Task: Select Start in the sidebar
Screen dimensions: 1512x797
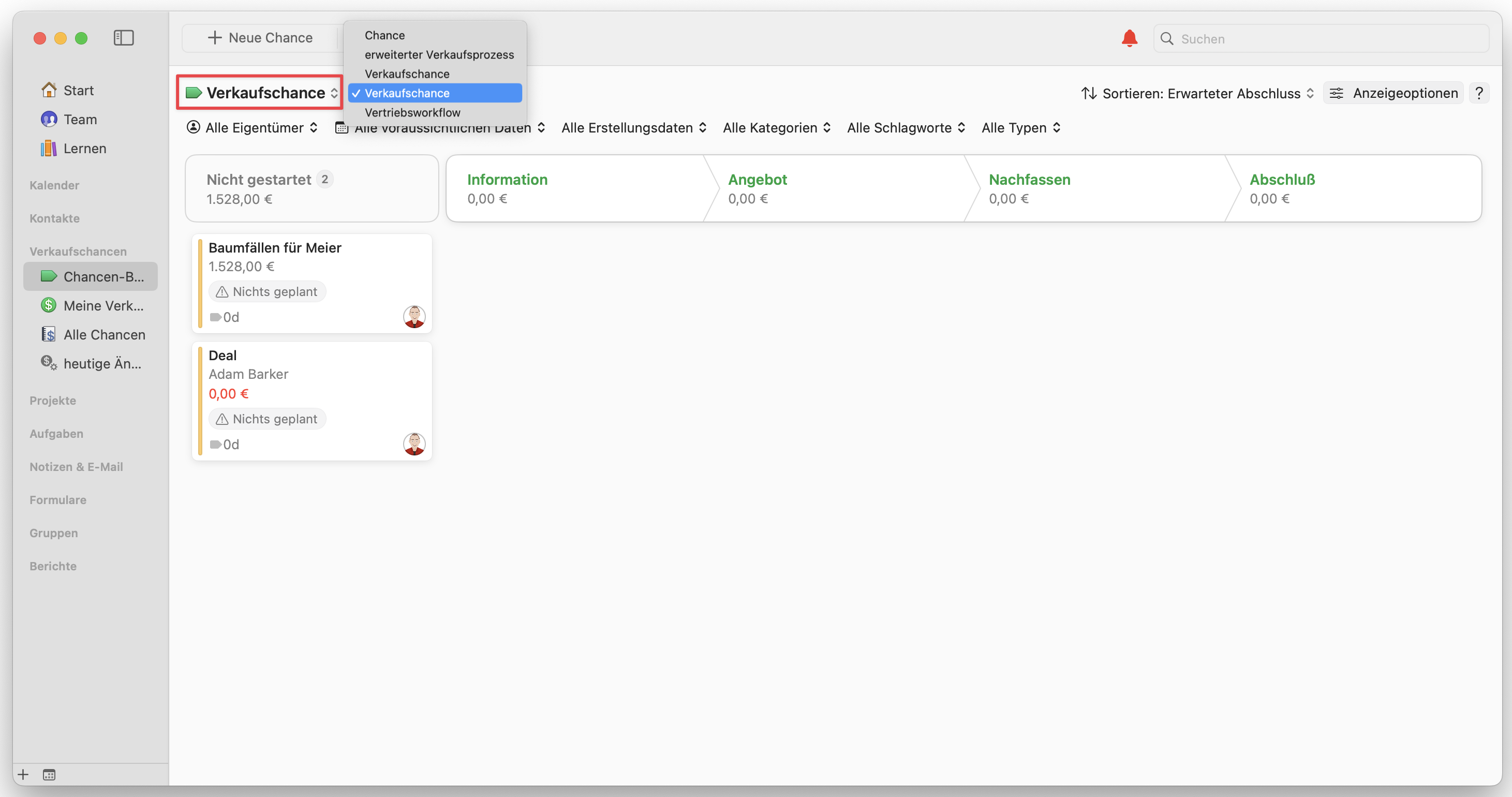Action: tap(78, 90)
